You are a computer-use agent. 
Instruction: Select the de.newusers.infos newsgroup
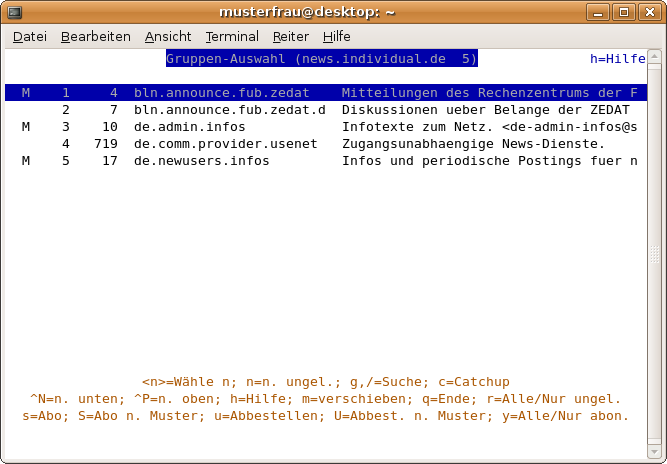coord(201,161)
